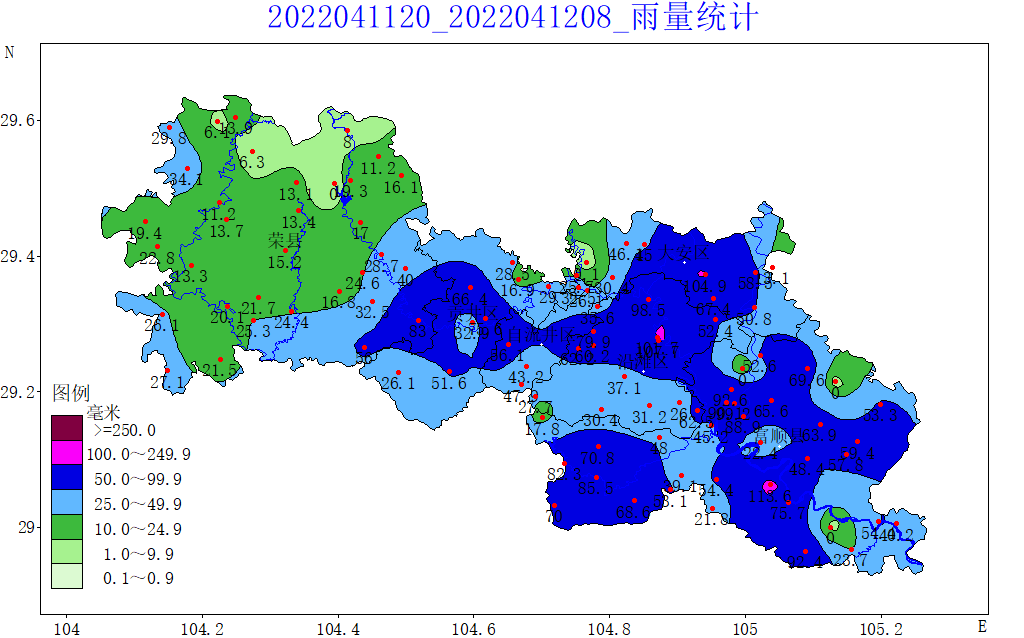
Task: Click the 6.3 rainfall value label
Action: pos(251,162)
